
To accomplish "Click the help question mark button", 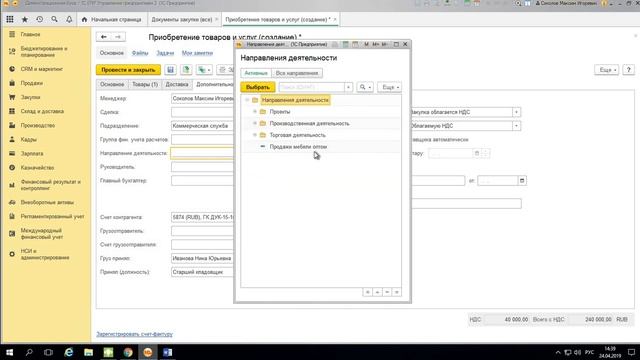I will coord(629,70).
